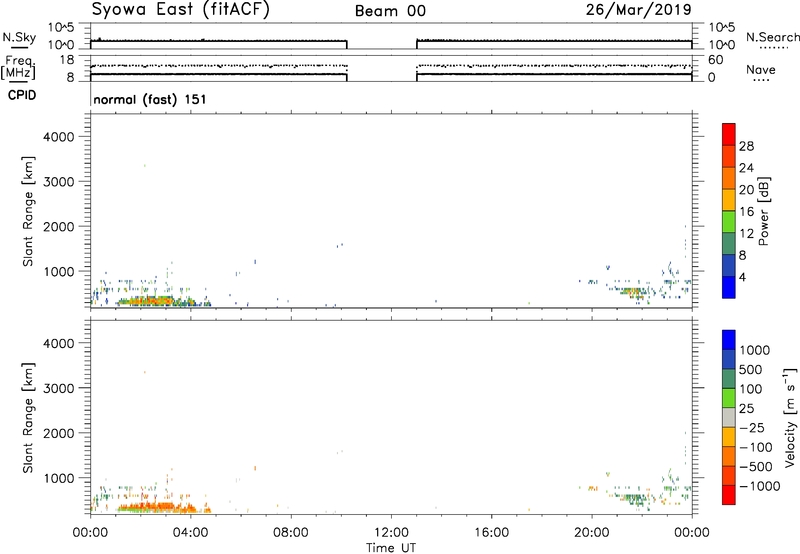
Task: Click the 'normal (fast) 151' text
Action: coord(150,99)
